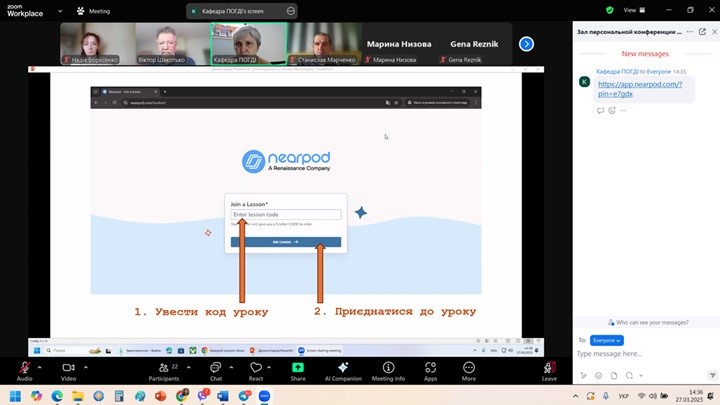
Task: Open PowerPoint from the taskbar
Action: pos(160,396)
